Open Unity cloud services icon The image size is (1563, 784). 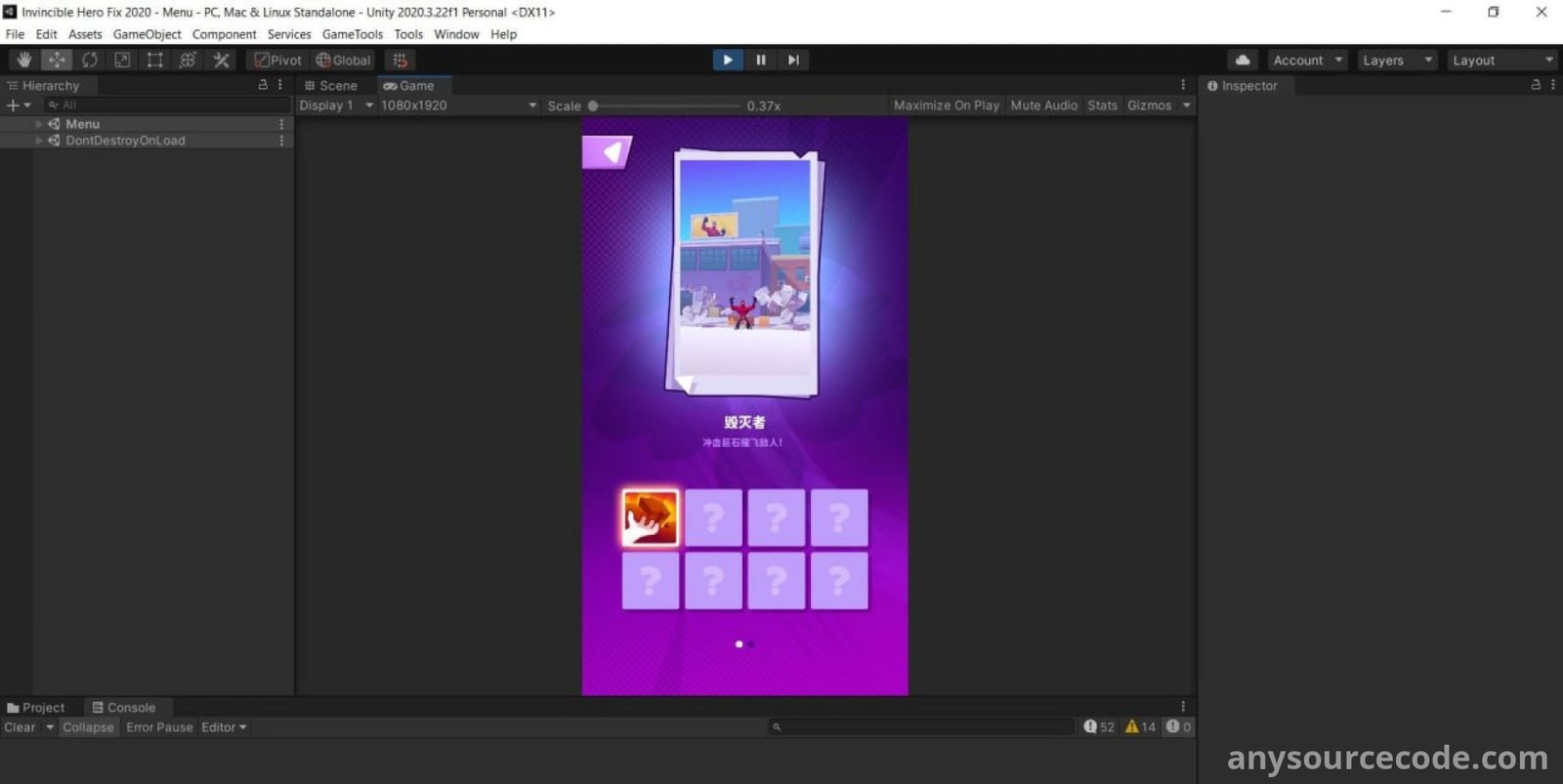(x=1242, y=60)
